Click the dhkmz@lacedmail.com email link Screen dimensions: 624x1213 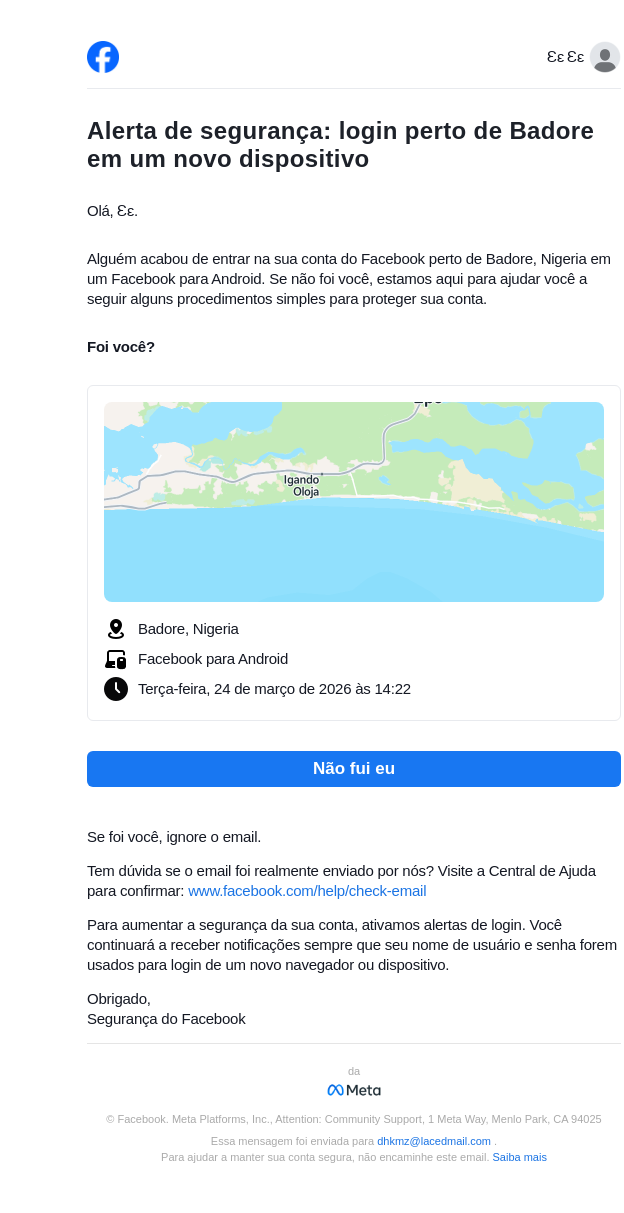click(x=433, y=1141)
